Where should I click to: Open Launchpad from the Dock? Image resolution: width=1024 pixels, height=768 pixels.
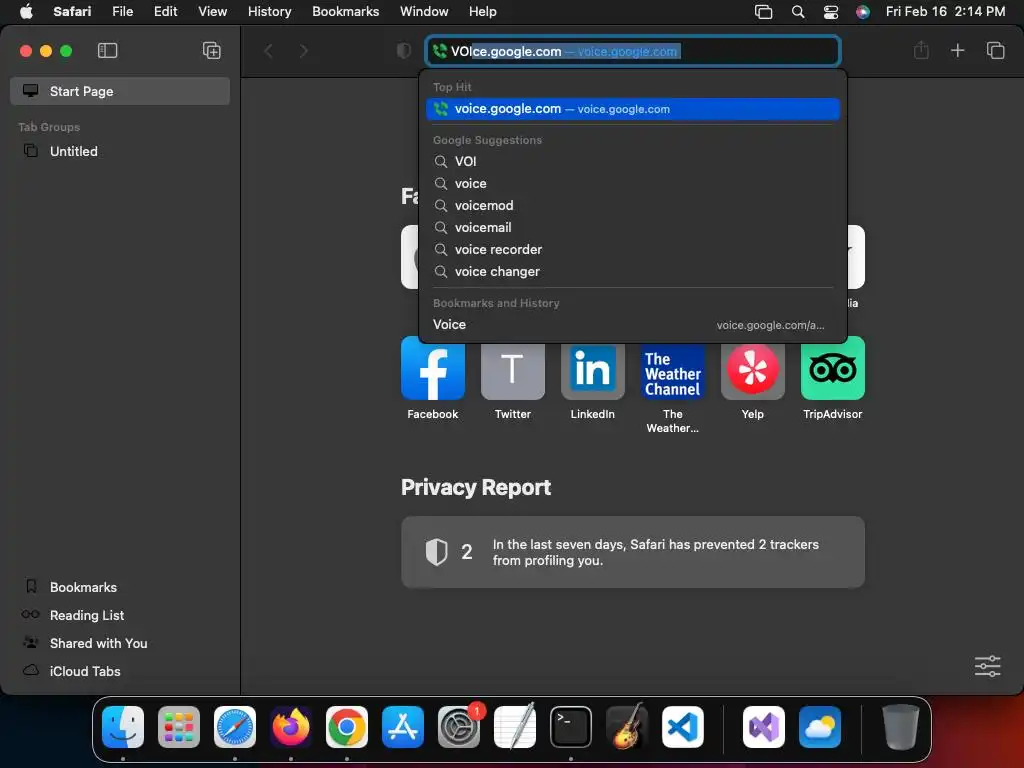[179, 727]
